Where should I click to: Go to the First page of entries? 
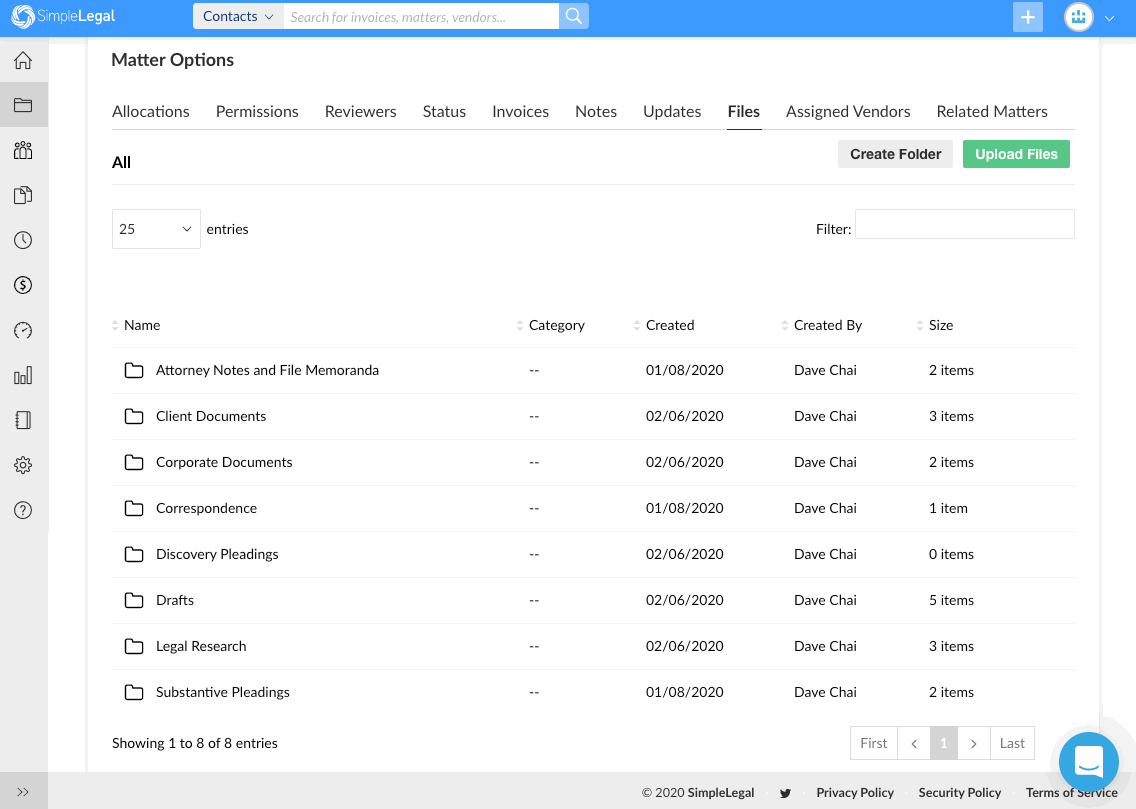[x=874, y=743]
